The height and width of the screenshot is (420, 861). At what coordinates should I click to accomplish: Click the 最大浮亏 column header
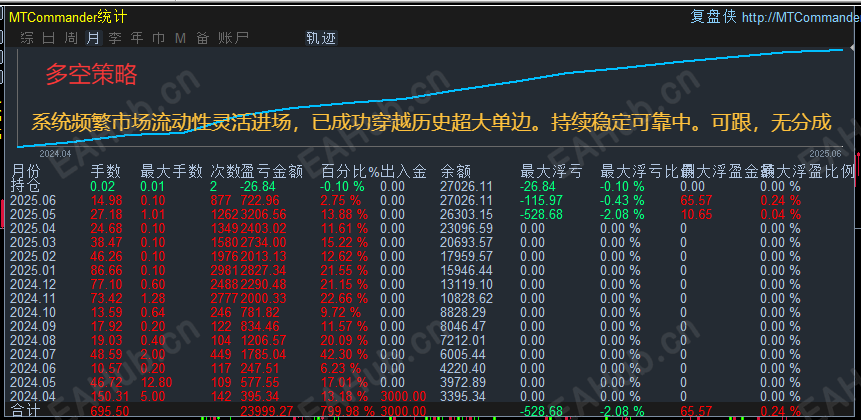tap(551, 172)
